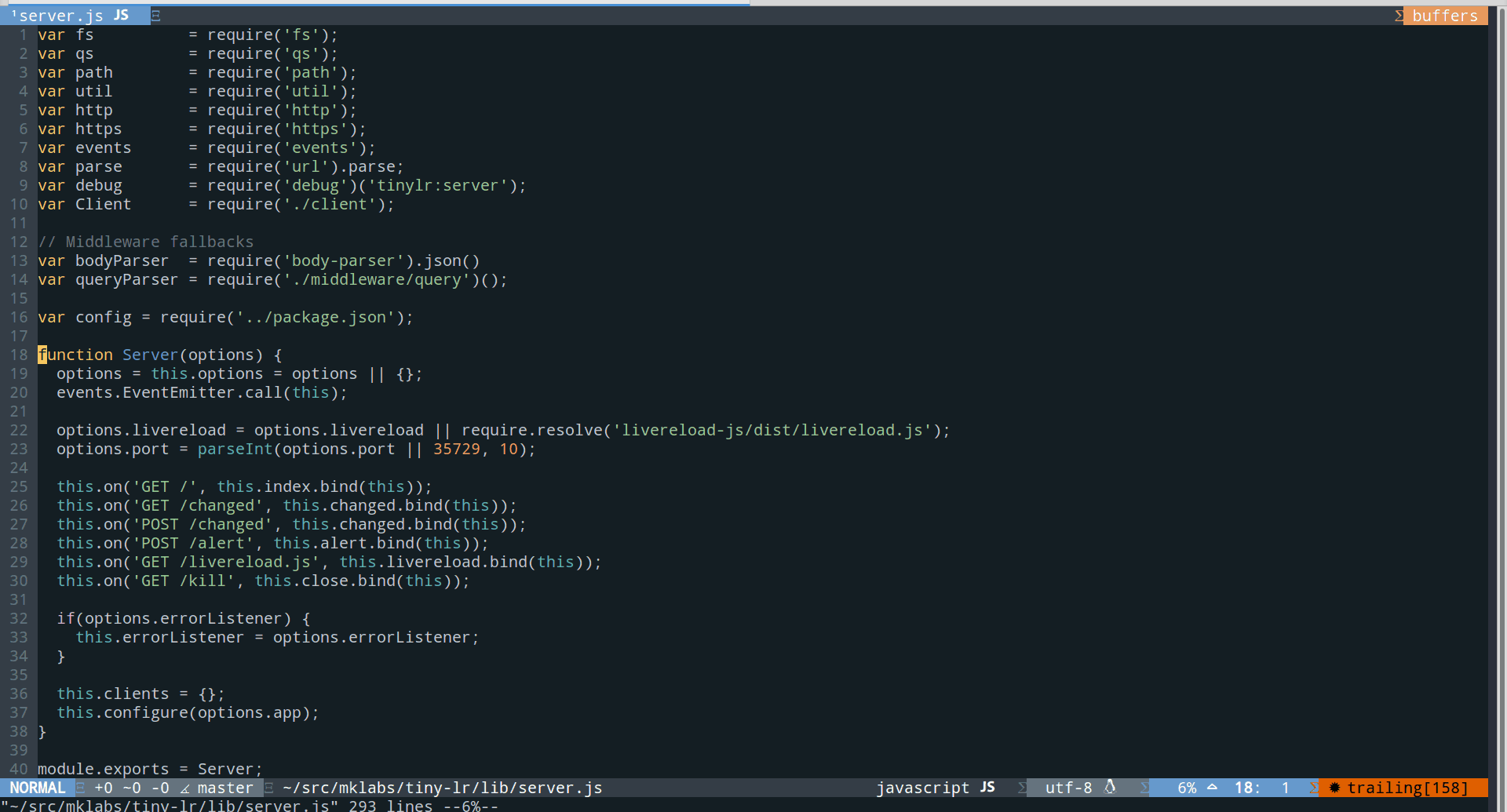Click this.clients = {} in line 36

137,694
